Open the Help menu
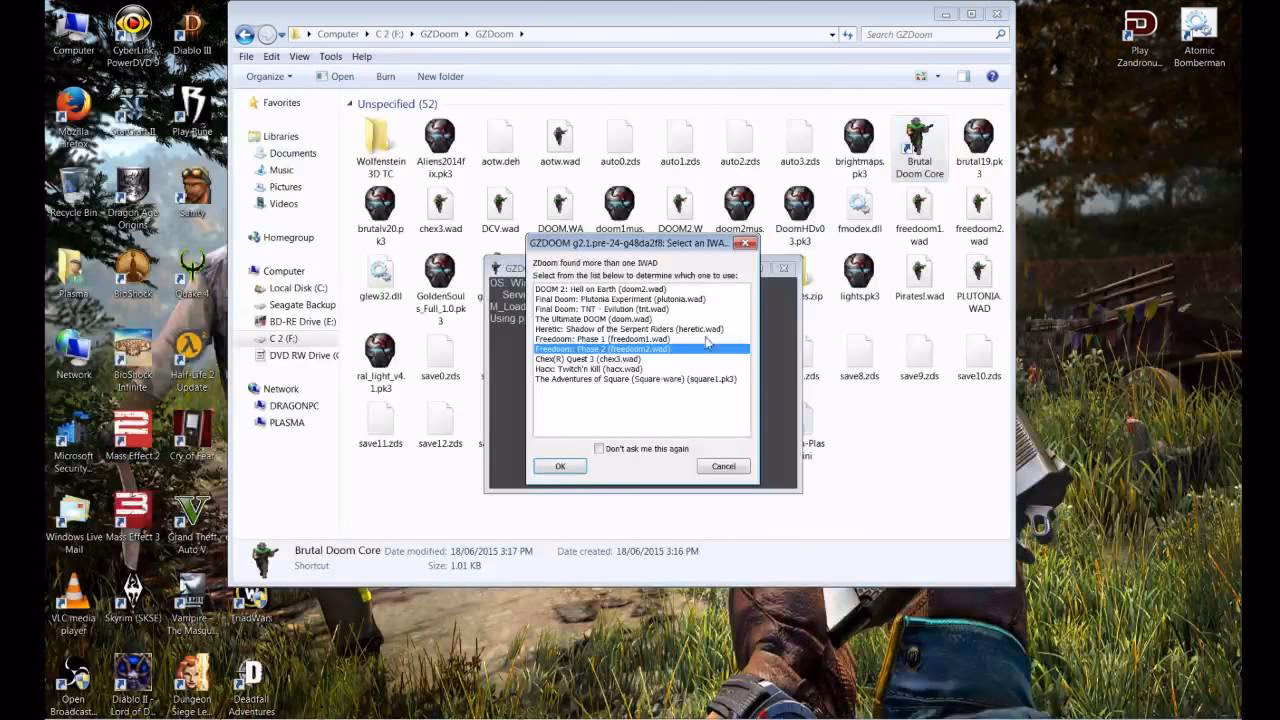Image resolution: width=1280 pixels, height=720 pixels. tap(362, 57)
